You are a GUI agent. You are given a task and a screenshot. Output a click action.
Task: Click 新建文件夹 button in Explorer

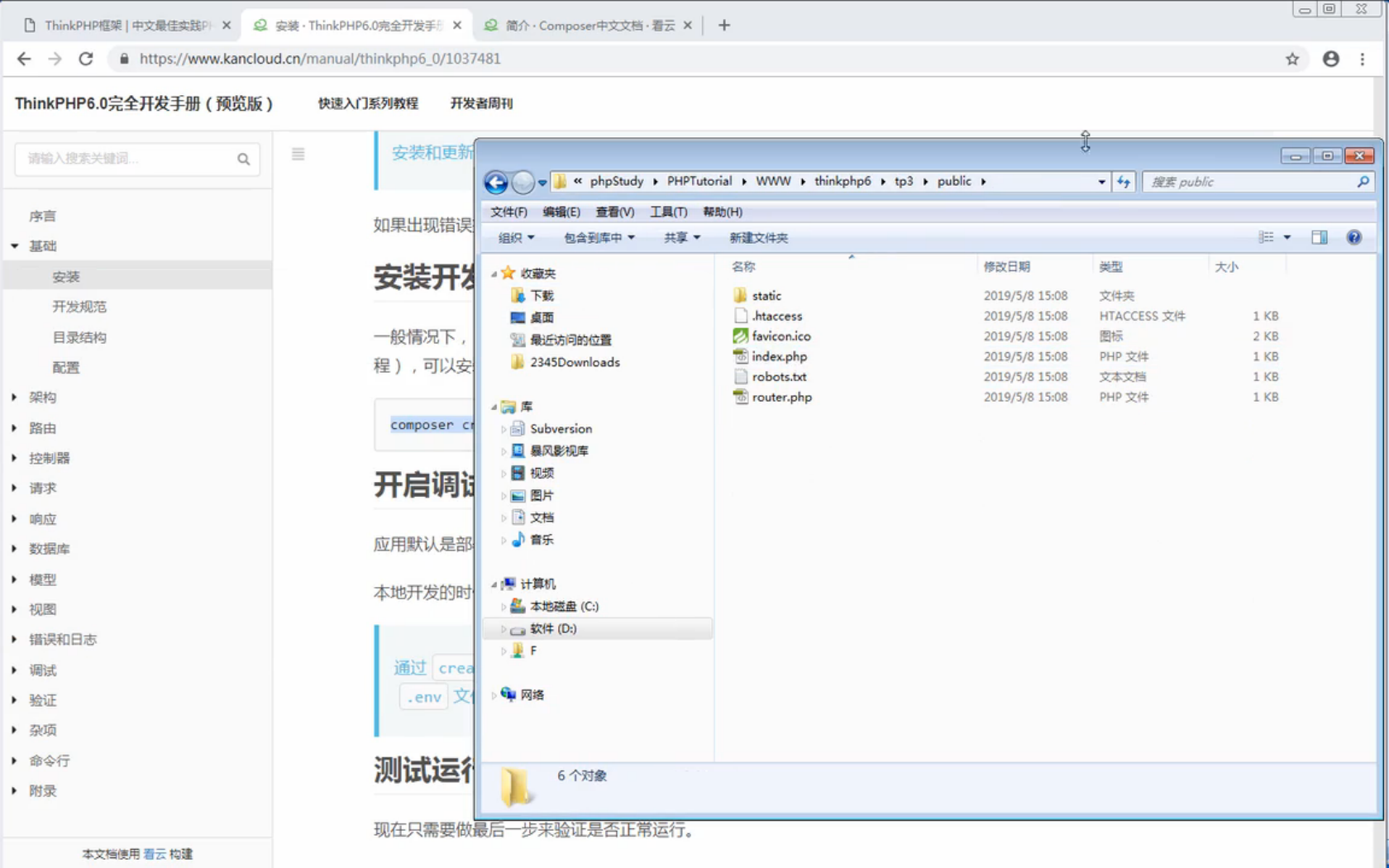tap(759, 238)
